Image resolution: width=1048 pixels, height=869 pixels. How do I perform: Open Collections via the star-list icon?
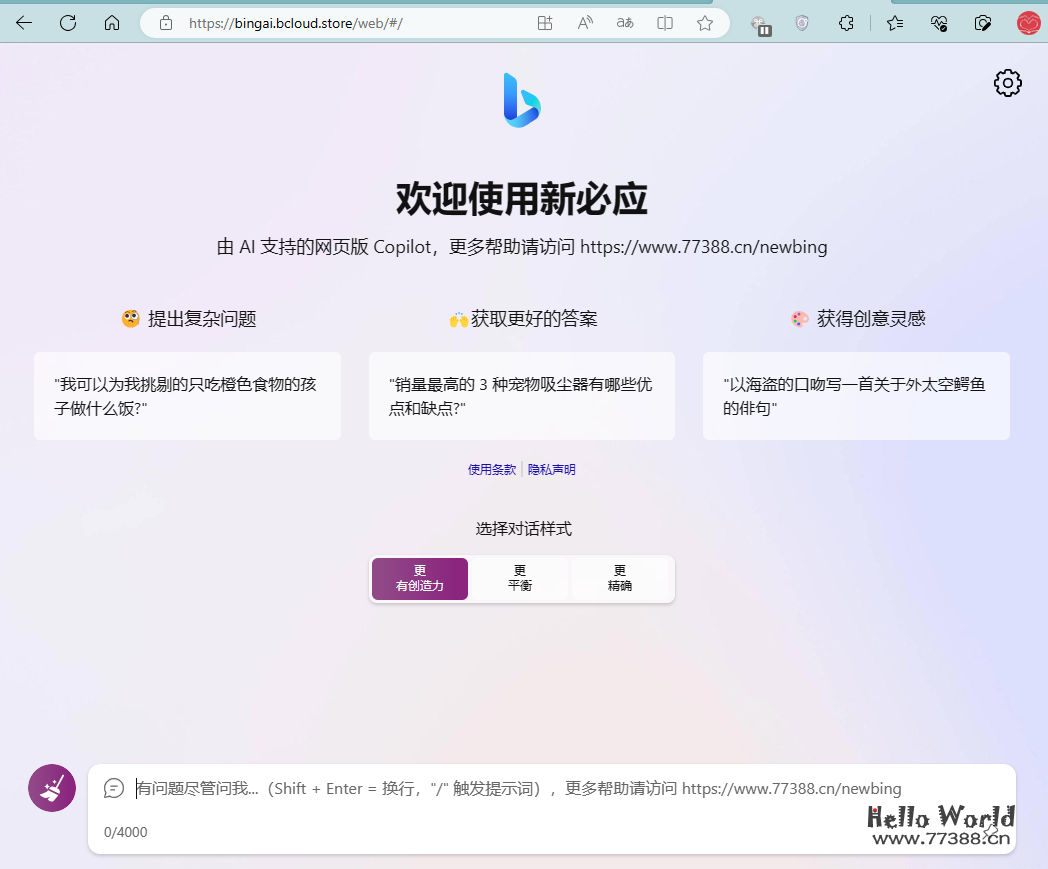point(895,24)
